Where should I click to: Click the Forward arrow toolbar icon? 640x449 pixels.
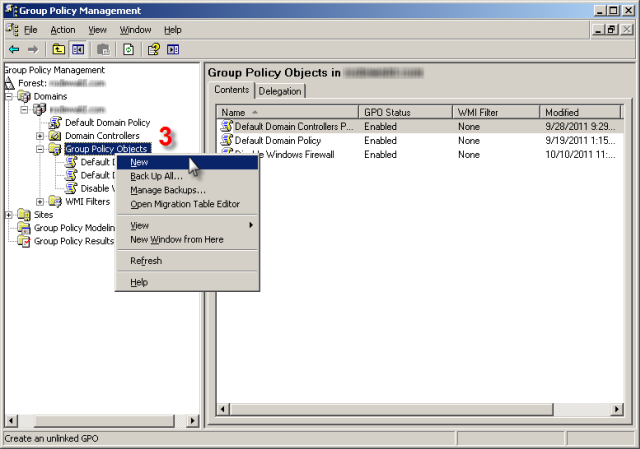coord(33,49)
